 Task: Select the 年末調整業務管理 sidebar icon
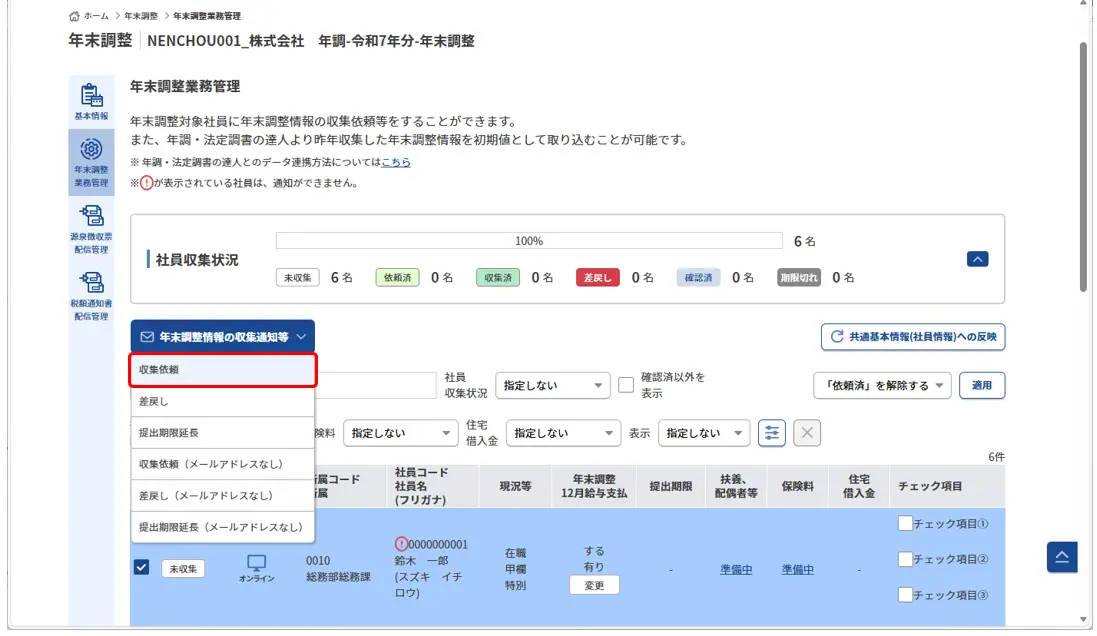click(x=91, y=160)
